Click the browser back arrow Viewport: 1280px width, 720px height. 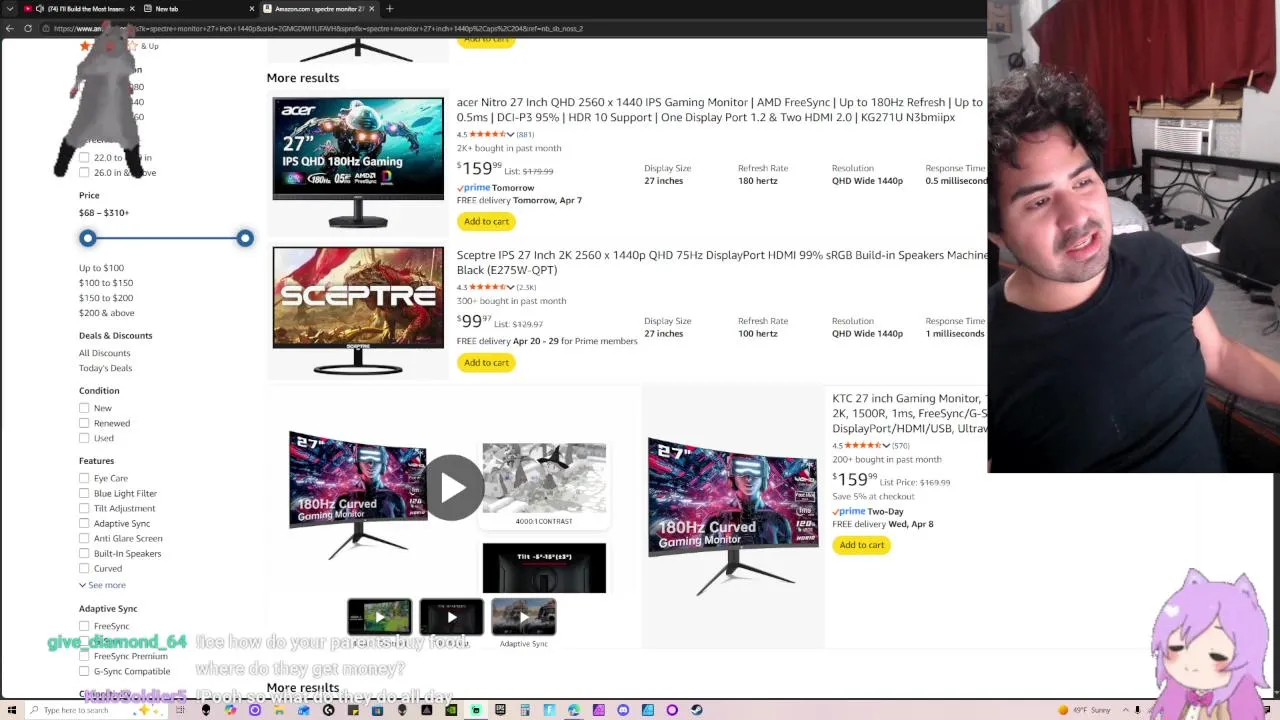tap(10, 28)
